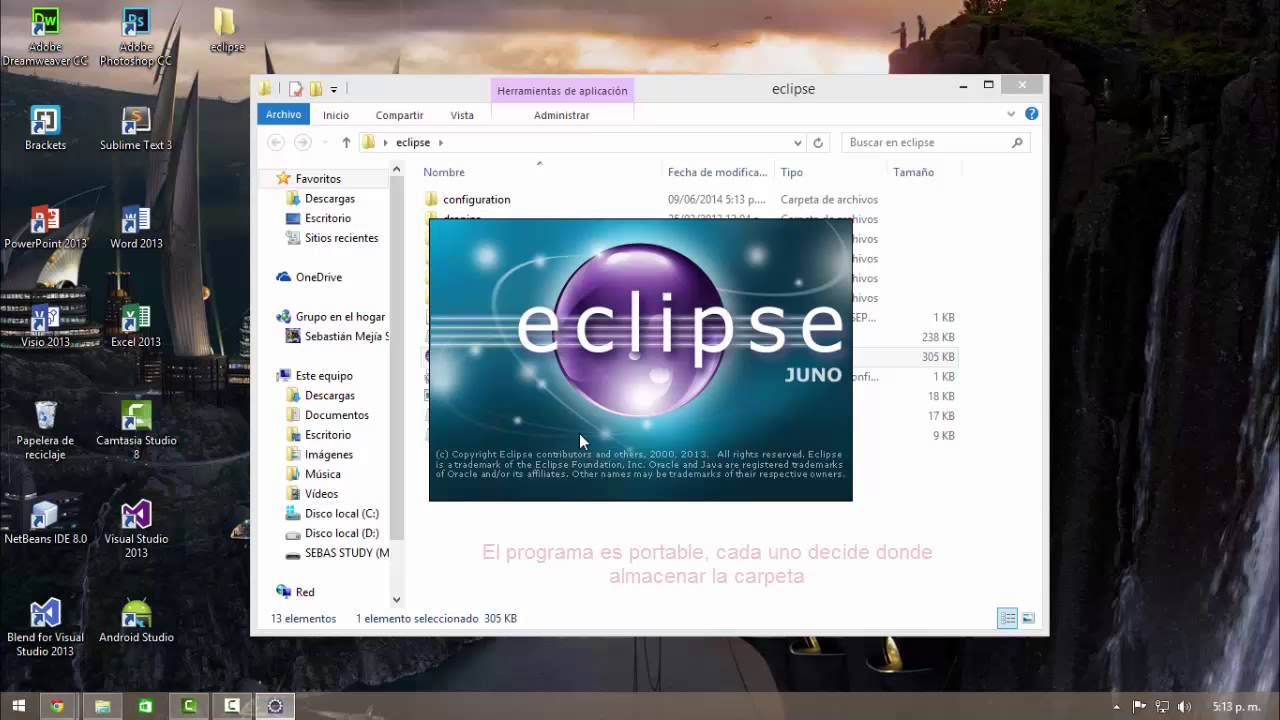Switch to large icons view in status bar
The width and height of the screenshot is (1280, 720).
pos(1028,618)
